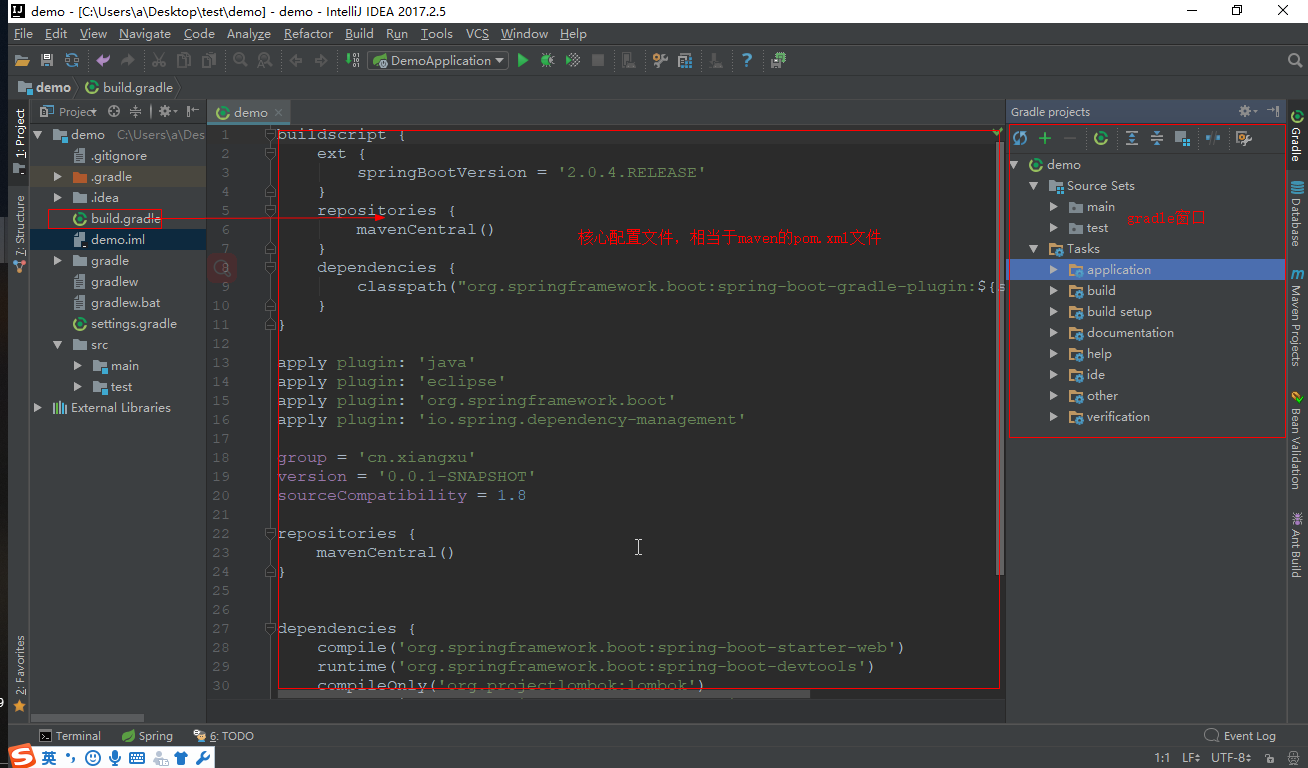Viewport: 1308px width, 768px height.
Task: Expand verification tasks in Gradle panel
Action: (x=1053, y=417)
